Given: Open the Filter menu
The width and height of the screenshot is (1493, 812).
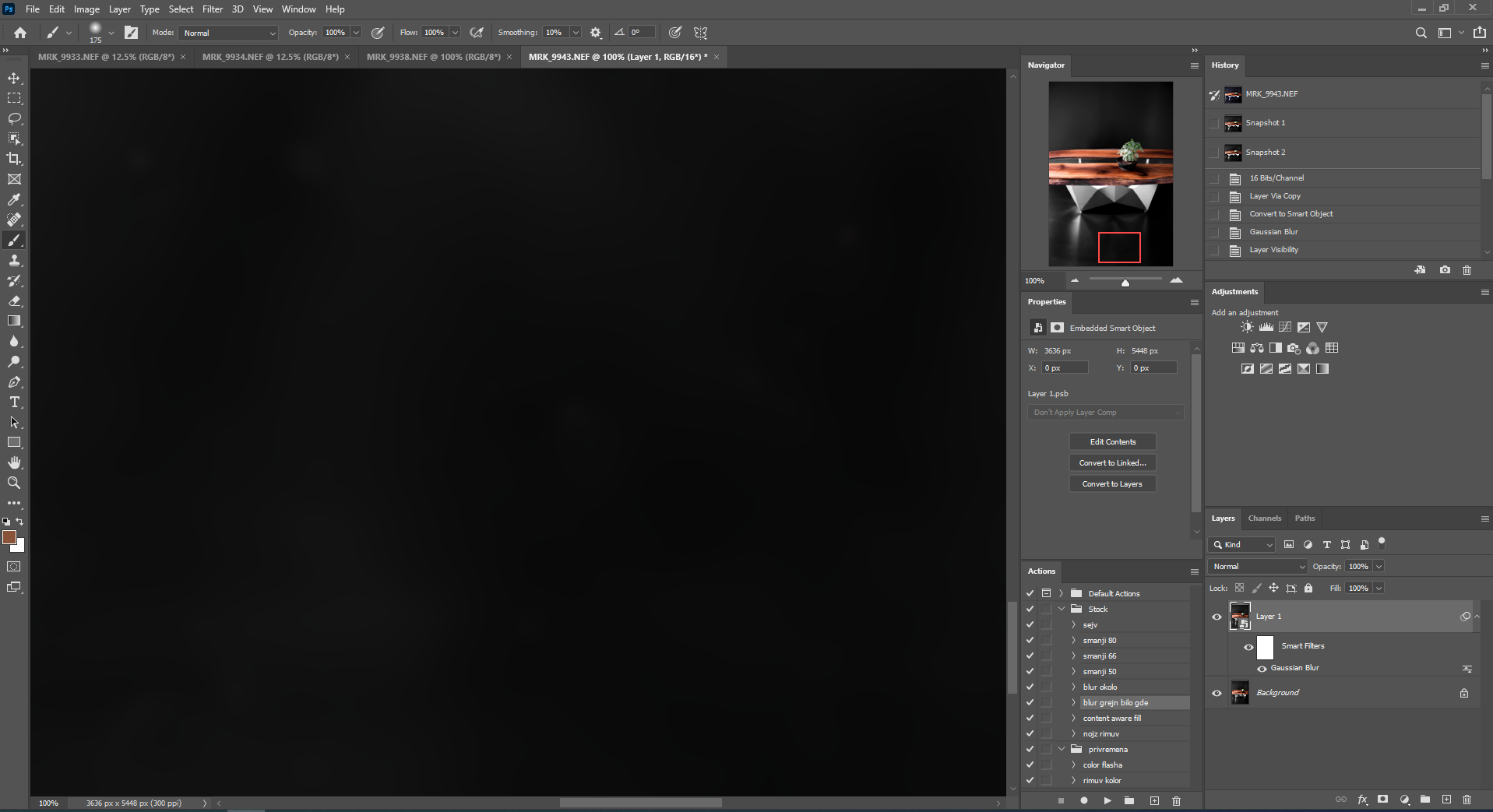Looking at the screenshot, I should point(213,9).
